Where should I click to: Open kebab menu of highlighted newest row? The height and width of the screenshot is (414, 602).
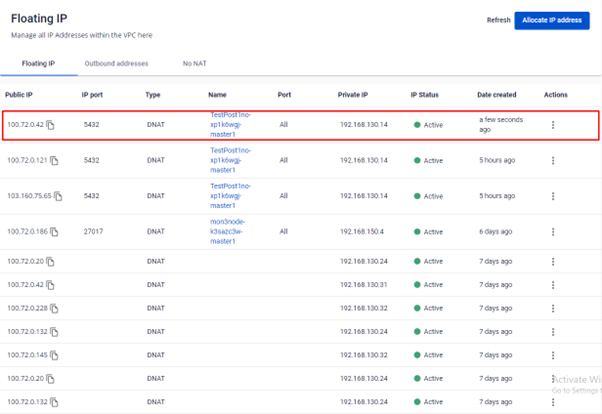click(x=553, y=125)
